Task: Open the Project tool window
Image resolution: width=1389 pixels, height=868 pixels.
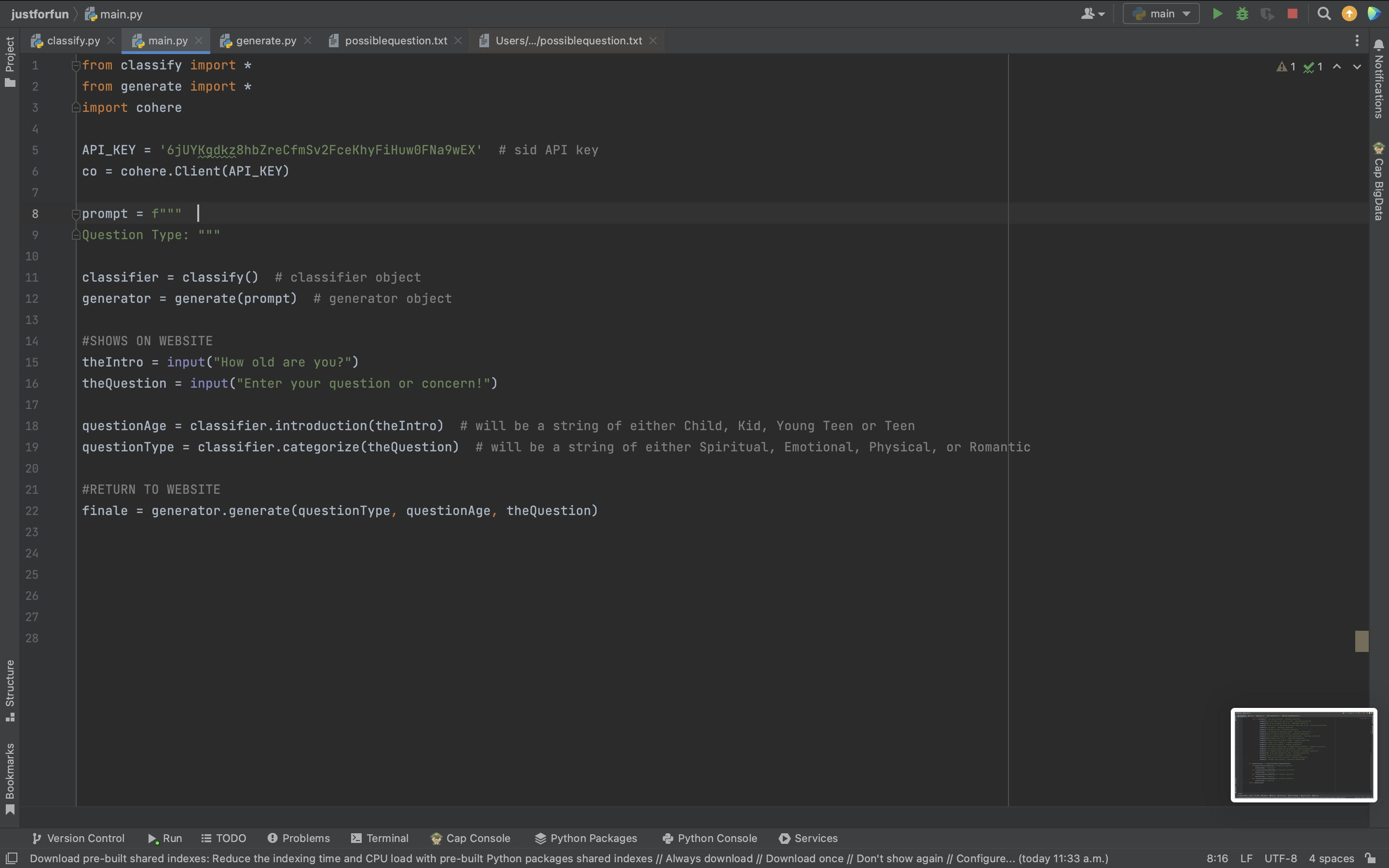Action: [x=10, y=61]
